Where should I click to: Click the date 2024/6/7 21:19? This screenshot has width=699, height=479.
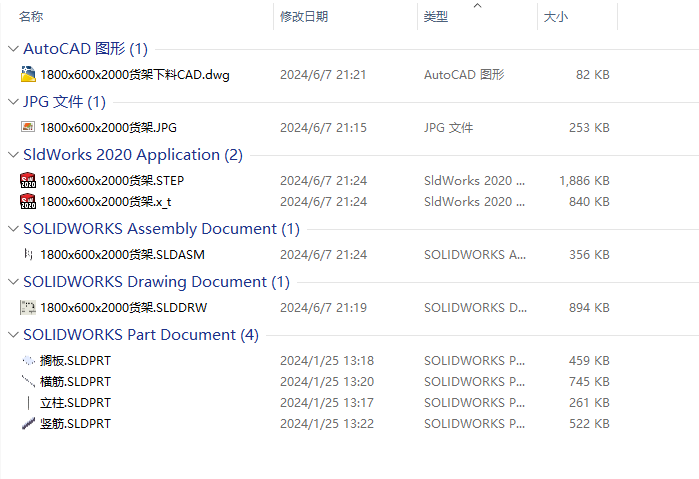click(x=323, y=308)
